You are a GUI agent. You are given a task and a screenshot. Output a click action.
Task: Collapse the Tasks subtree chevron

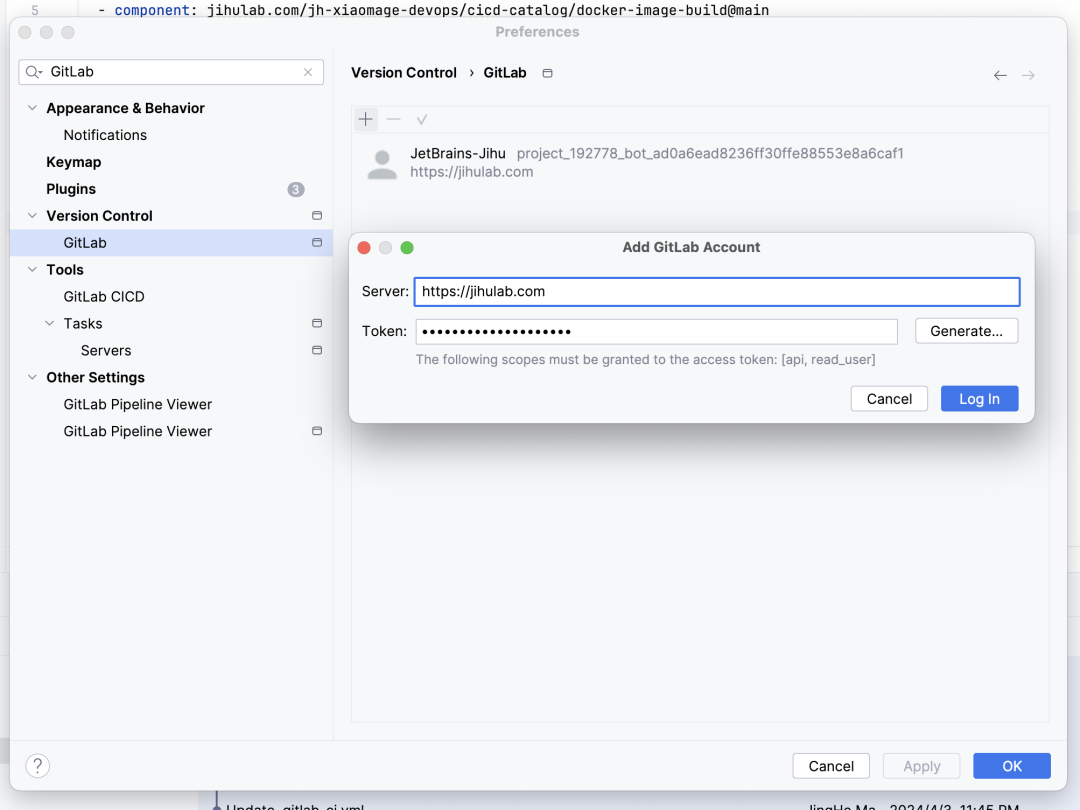click(50, 323)
